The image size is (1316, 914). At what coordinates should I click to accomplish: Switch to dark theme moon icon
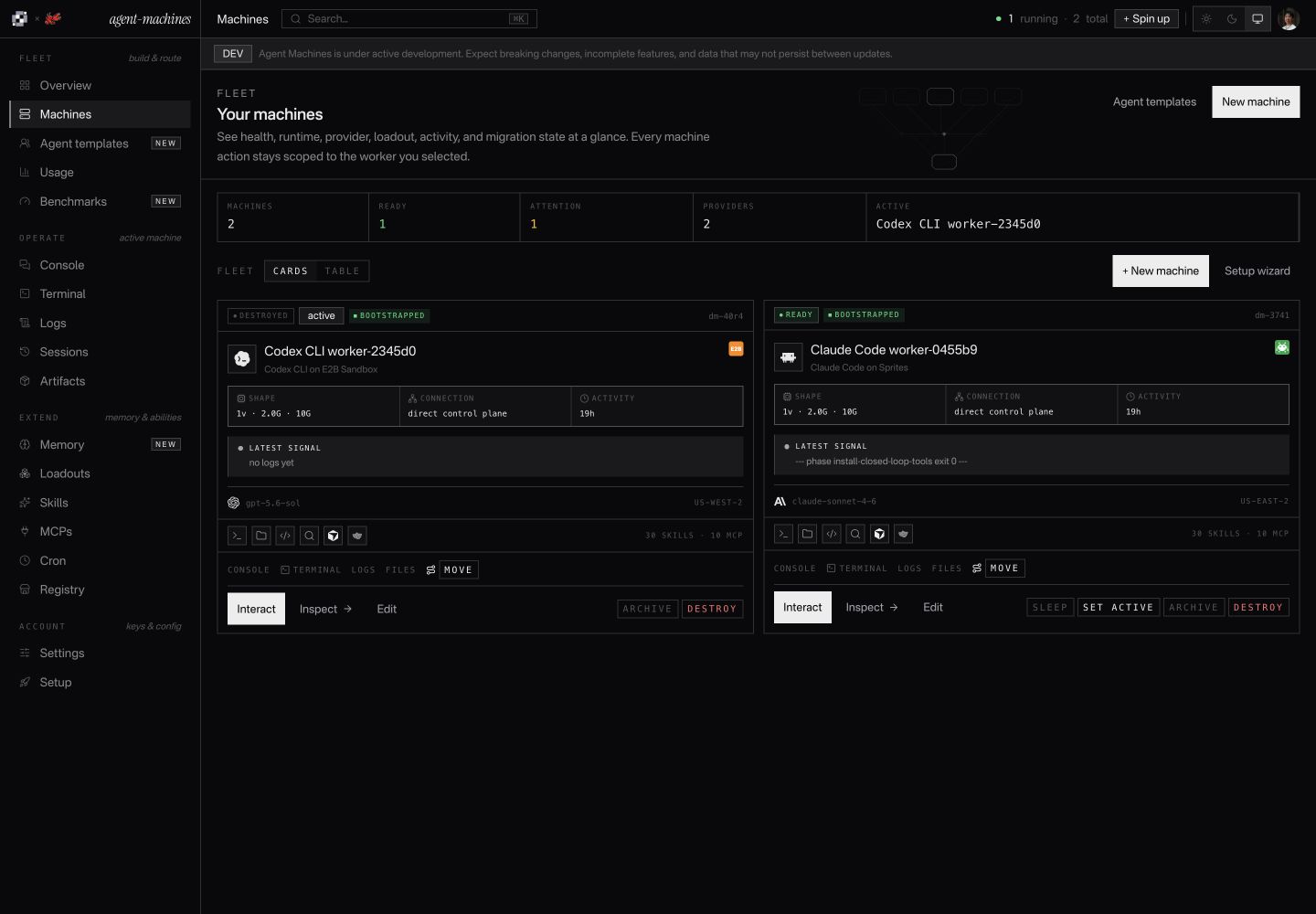(x=1232, y=18)
